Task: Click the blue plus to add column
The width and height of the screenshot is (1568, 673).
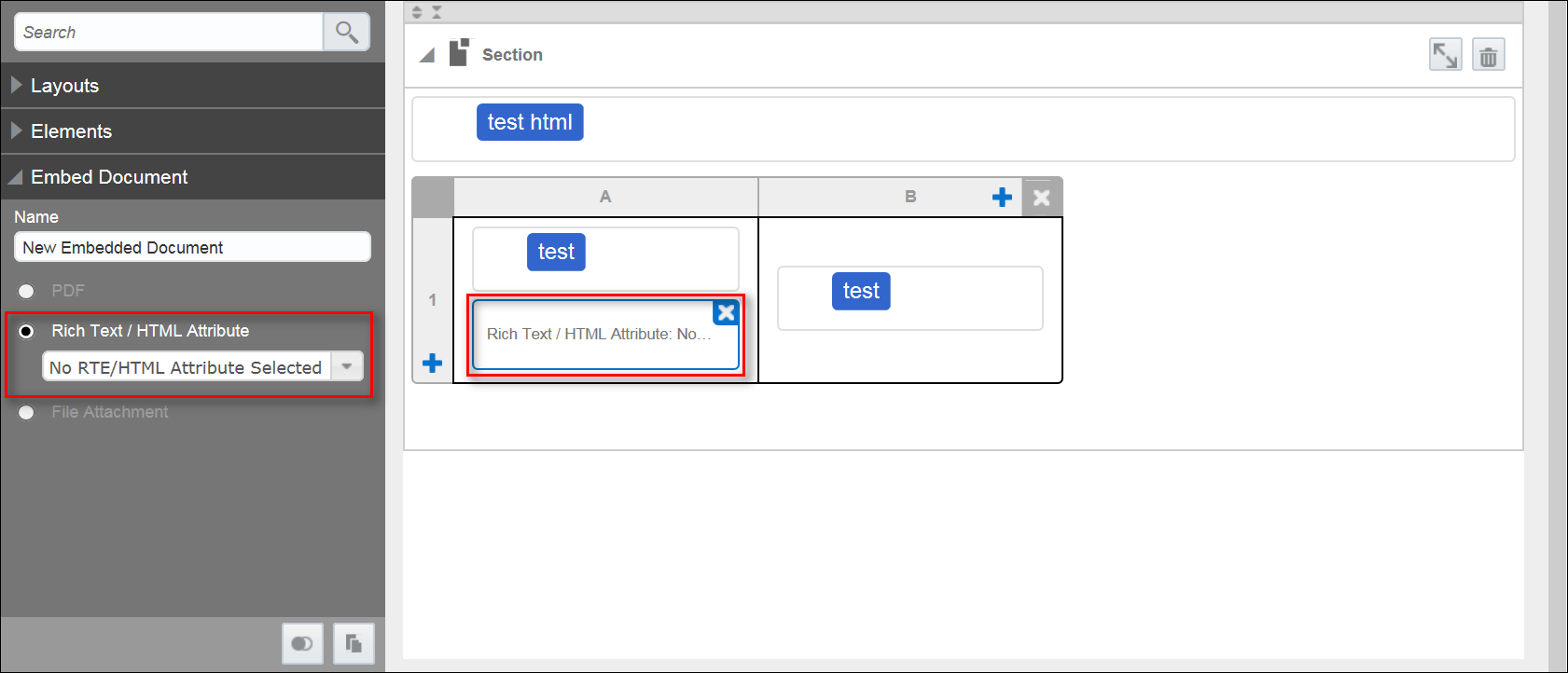Action: point(1002,198)
